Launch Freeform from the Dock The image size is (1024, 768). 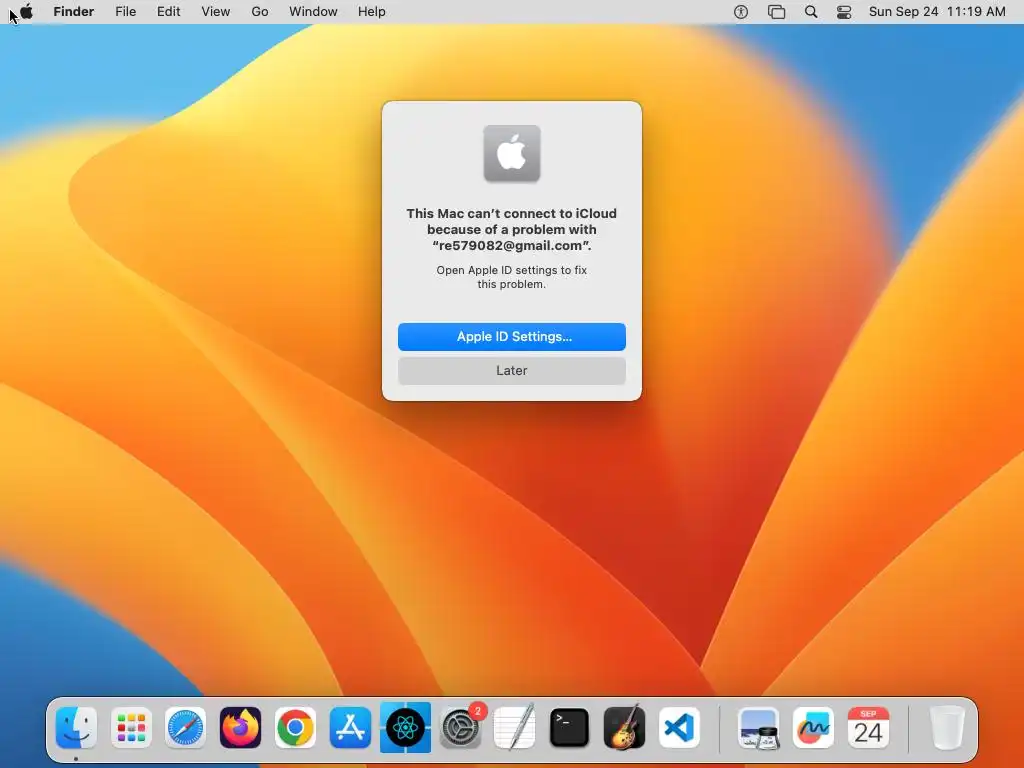click(x=813, y=728)
